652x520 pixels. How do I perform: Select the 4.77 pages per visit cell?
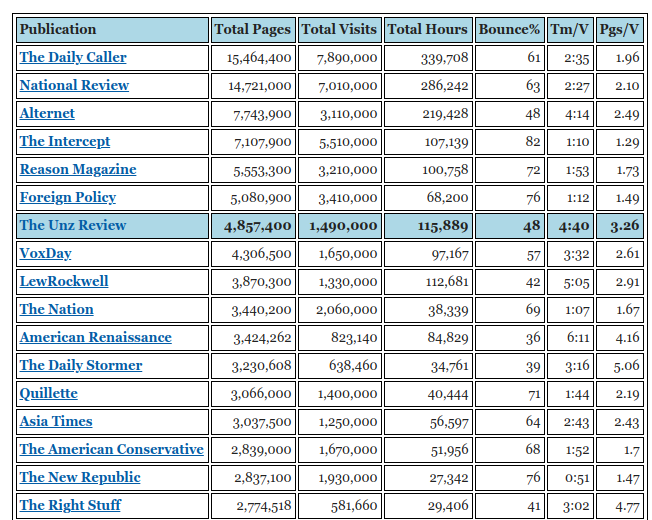[x=620, y=505]
